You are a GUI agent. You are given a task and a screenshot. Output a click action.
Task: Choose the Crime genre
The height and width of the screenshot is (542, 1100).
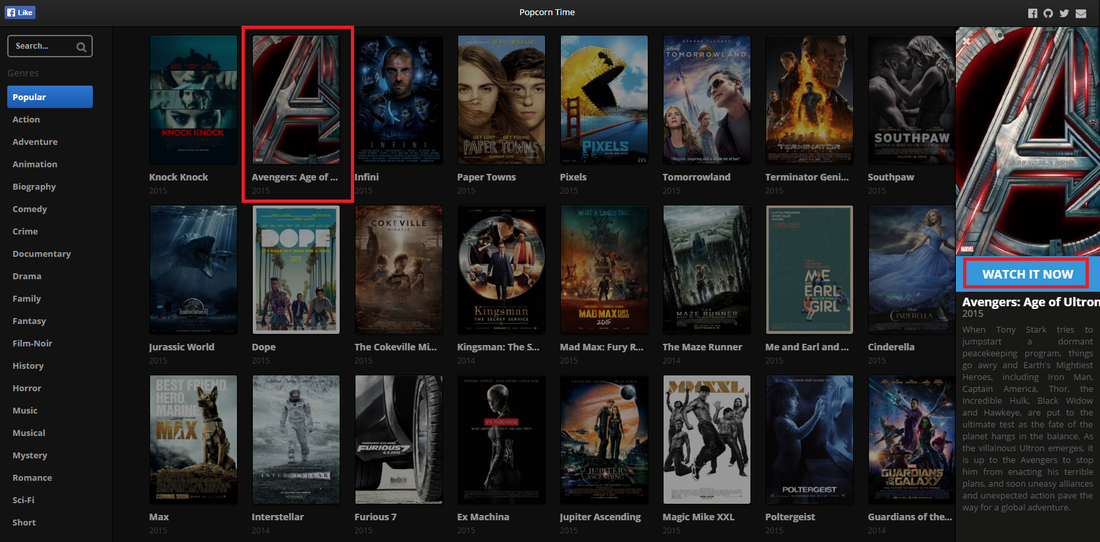click(x=25, y=231)
